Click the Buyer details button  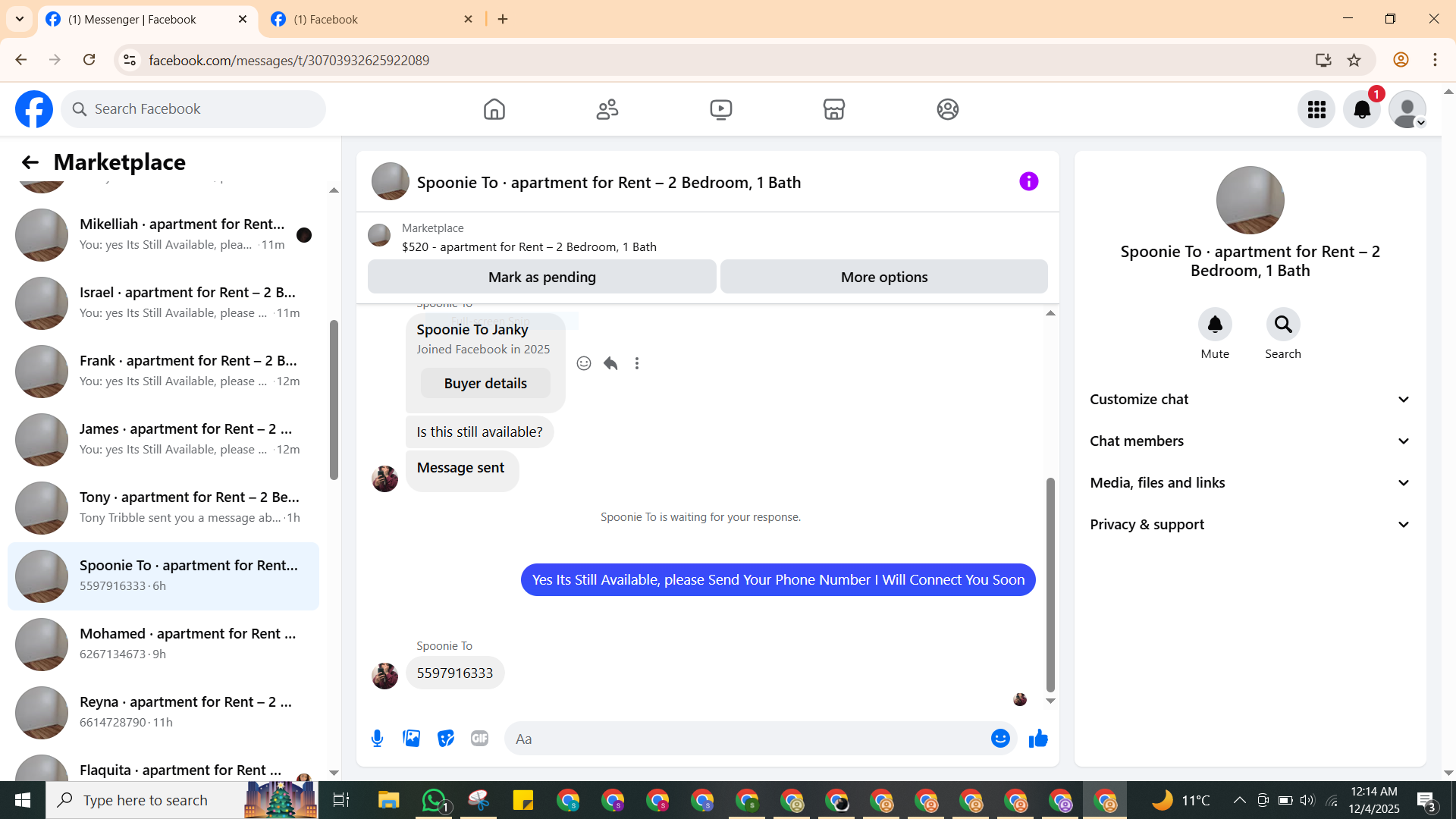[x=485, y=384]
